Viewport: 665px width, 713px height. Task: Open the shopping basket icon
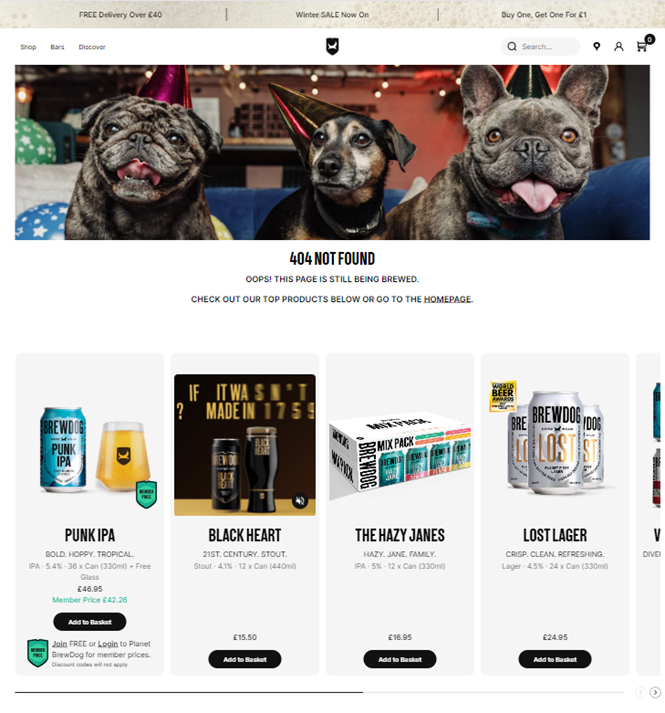[x=643, y=45]
